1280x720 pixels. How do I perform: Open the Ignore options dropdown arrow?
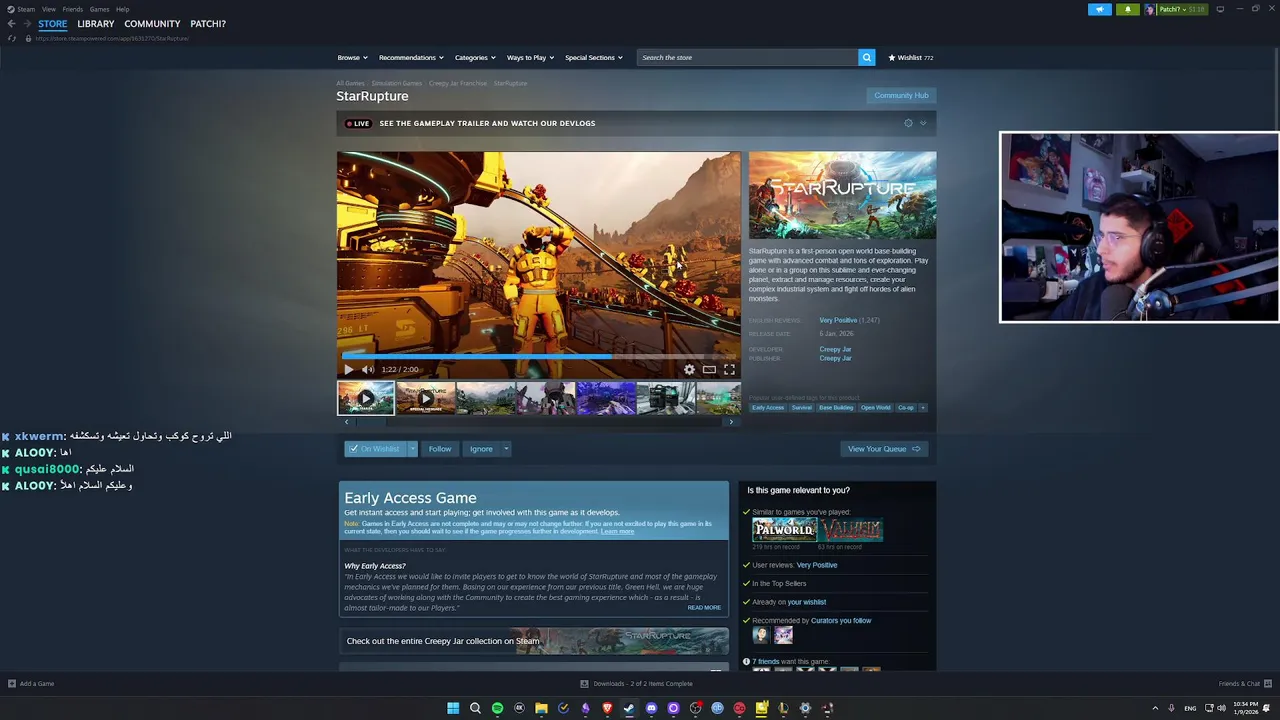point(506,449)
